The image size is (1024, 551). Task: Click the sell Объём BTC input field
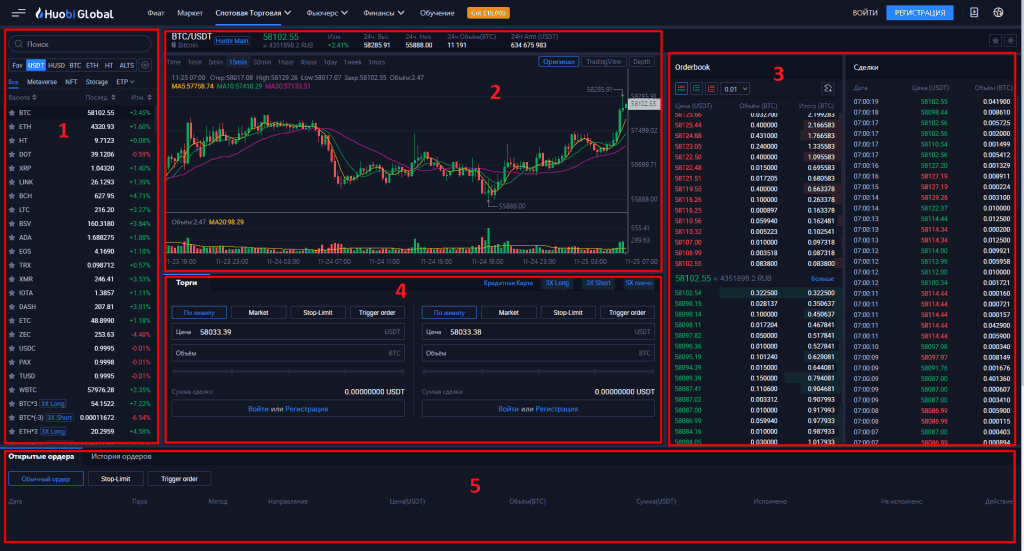[538, 353]
